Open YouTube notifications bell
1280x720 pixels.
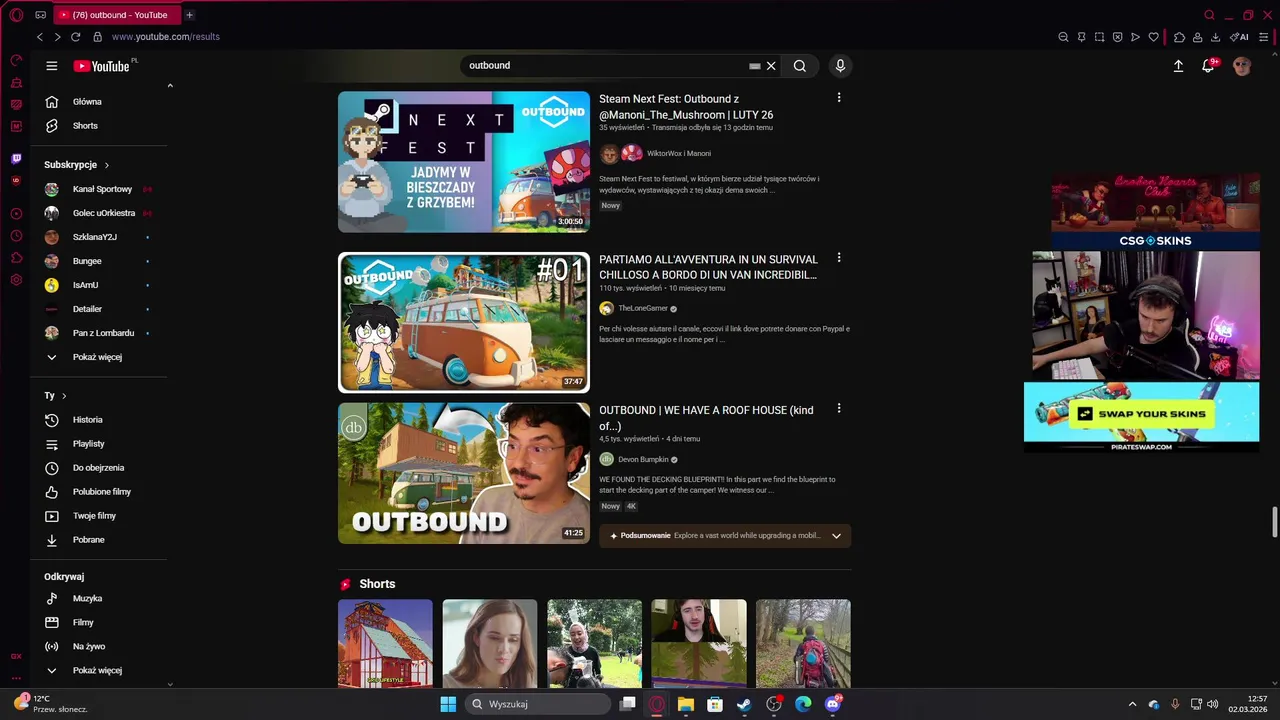click(x=1208, y=66)
